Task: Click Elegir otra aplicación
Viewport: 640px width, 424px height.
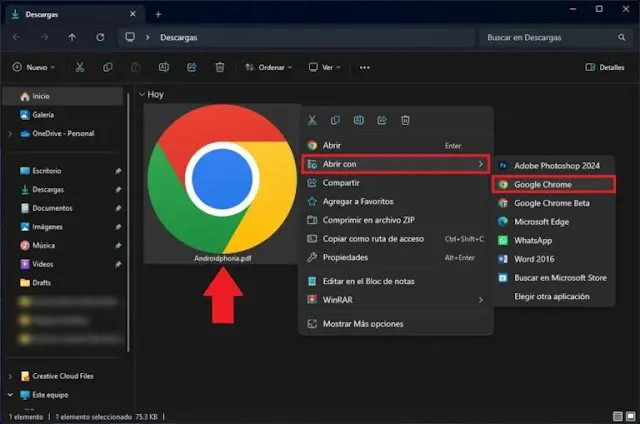Action: coord(553,297)
